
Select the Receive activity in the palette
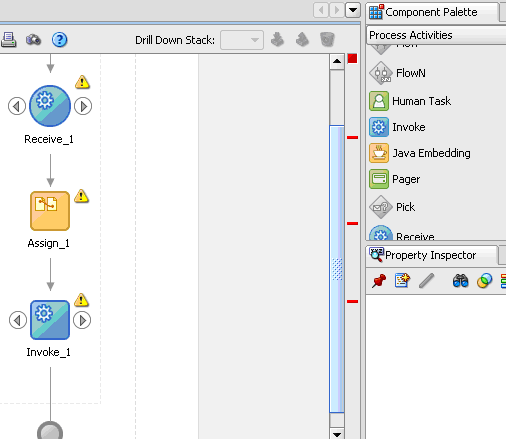(402, 233)
